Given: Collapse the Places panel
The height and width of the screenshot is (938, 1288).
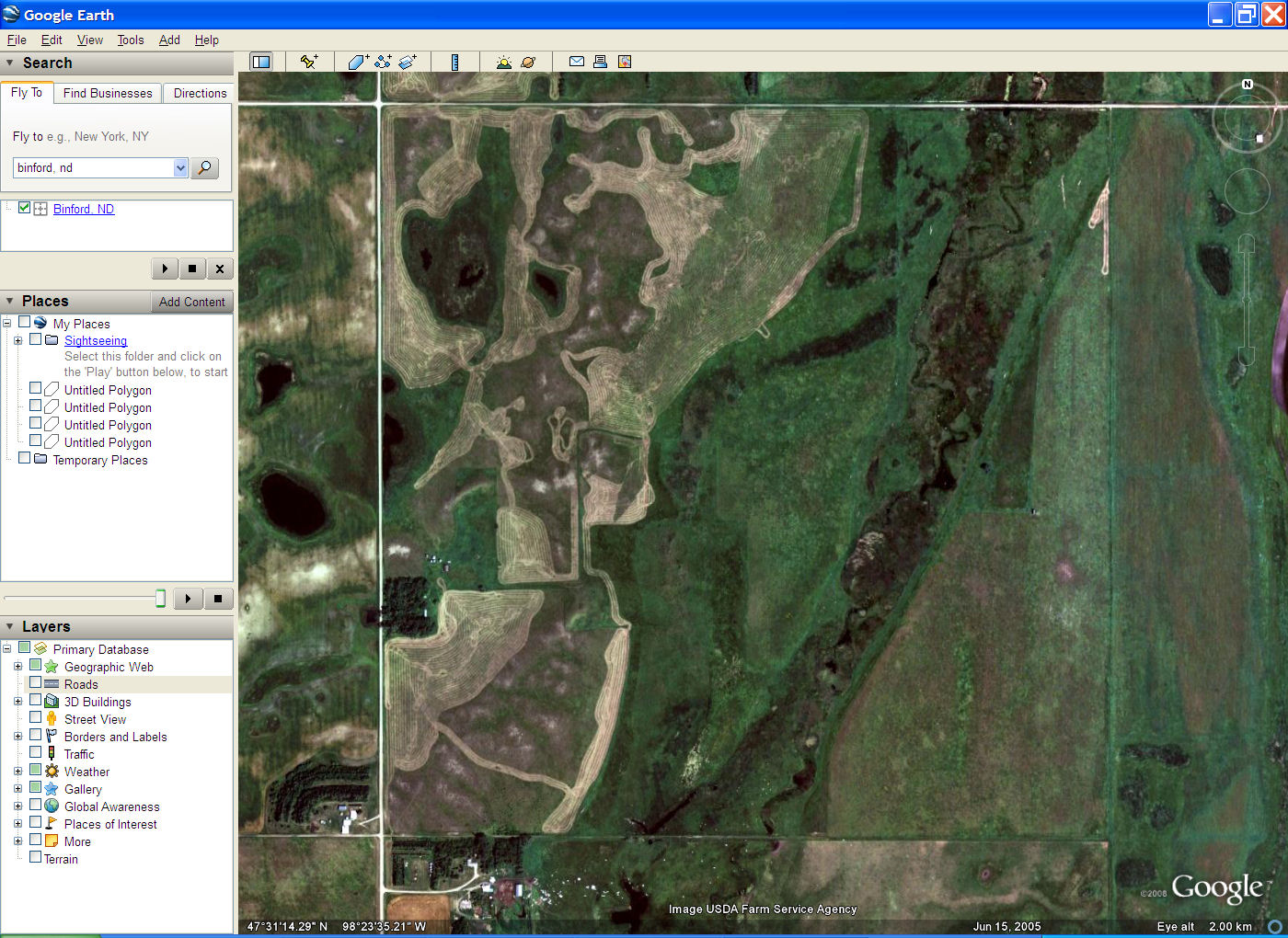Looking at the screenshot, I should tap(10, 301).
